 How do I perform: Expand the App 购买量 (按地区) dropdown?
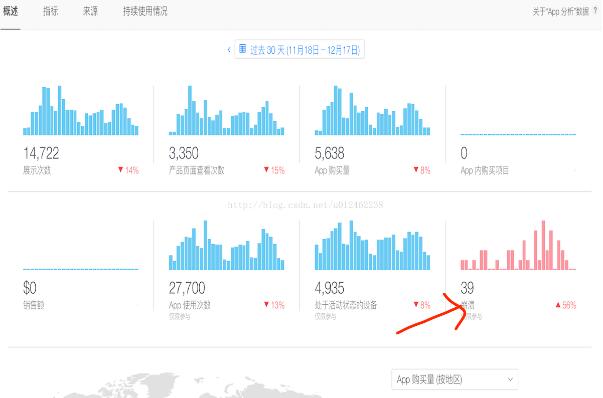455,380
